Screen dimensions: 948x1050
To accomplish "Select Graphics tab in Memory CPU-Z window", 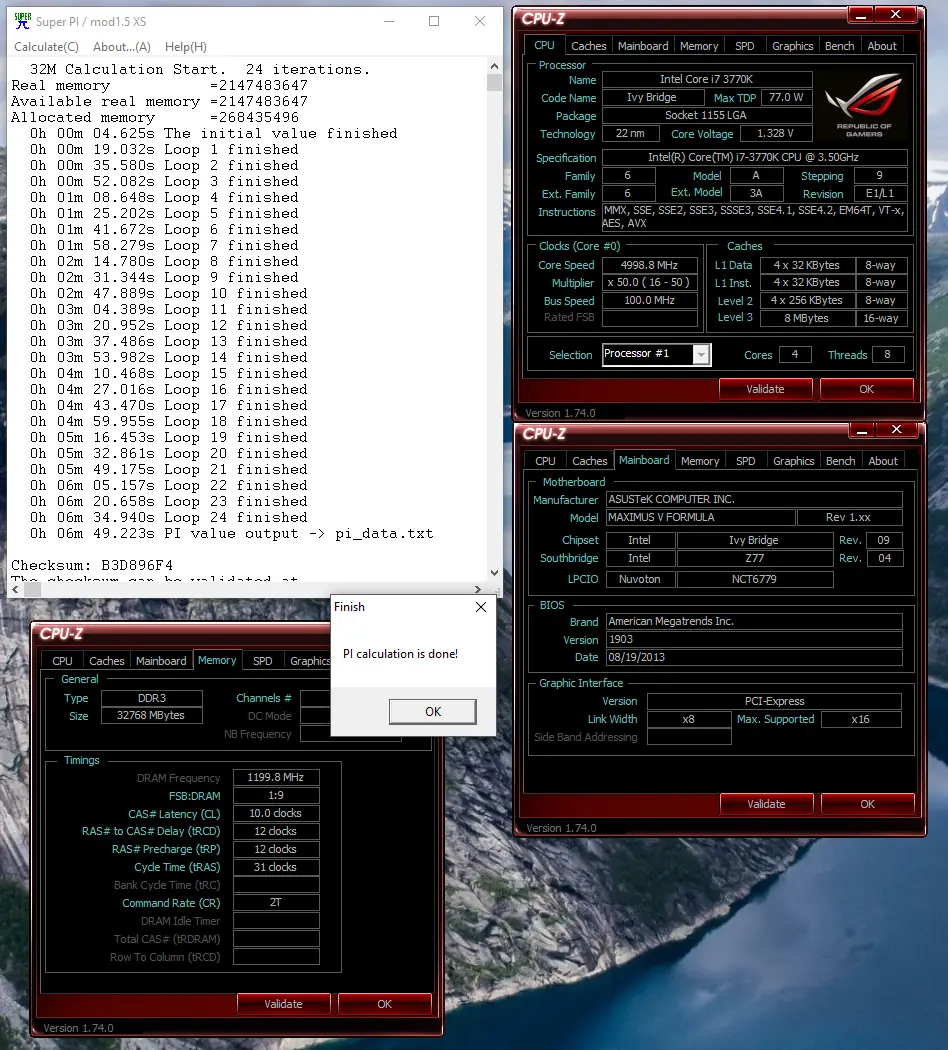I will 308,661.
